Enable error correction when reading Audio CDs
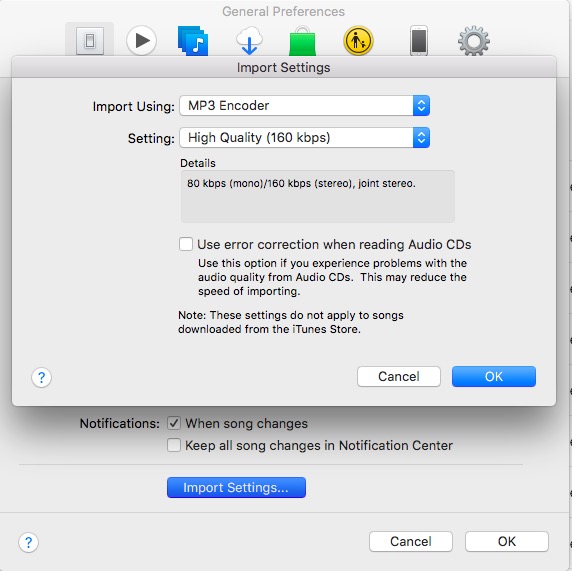 [x=186, y=244]
